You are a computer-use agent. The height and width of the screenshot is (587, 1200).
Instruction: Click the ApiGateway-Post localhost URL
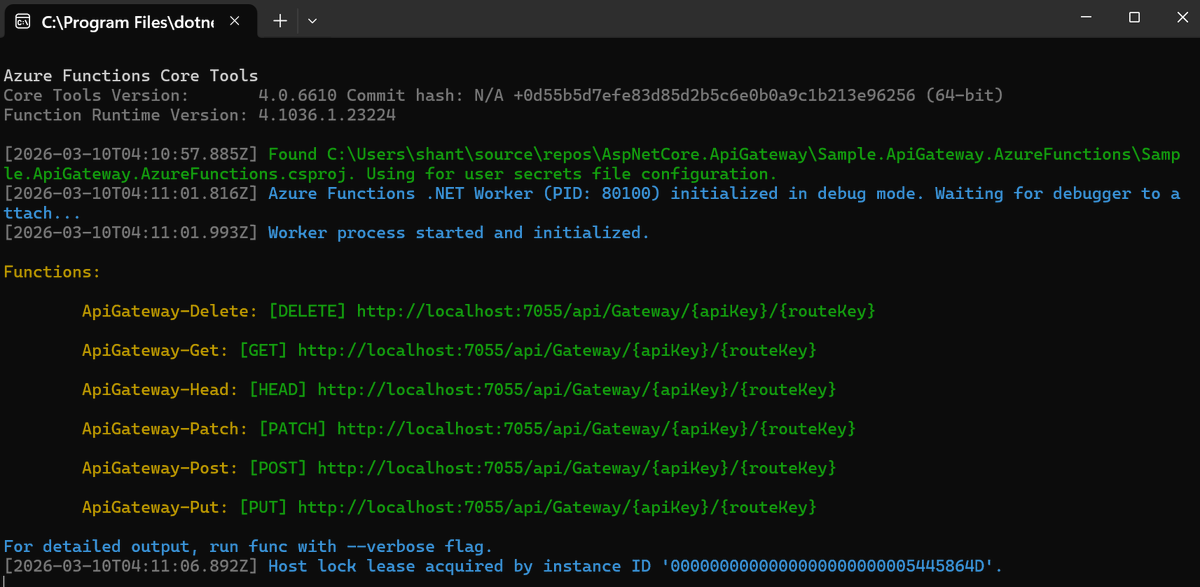pos(577,467)
